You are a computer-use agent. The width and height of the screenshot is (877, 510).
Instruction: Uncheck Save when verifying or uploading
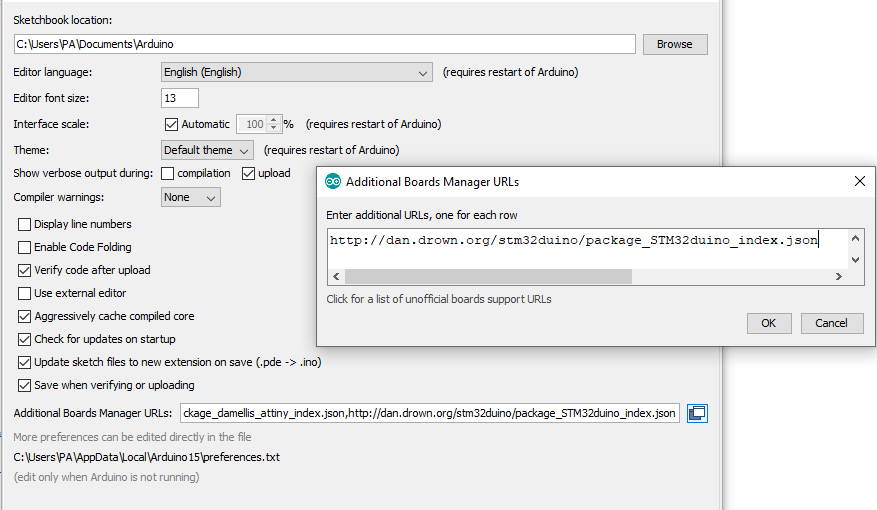[24, 385]
